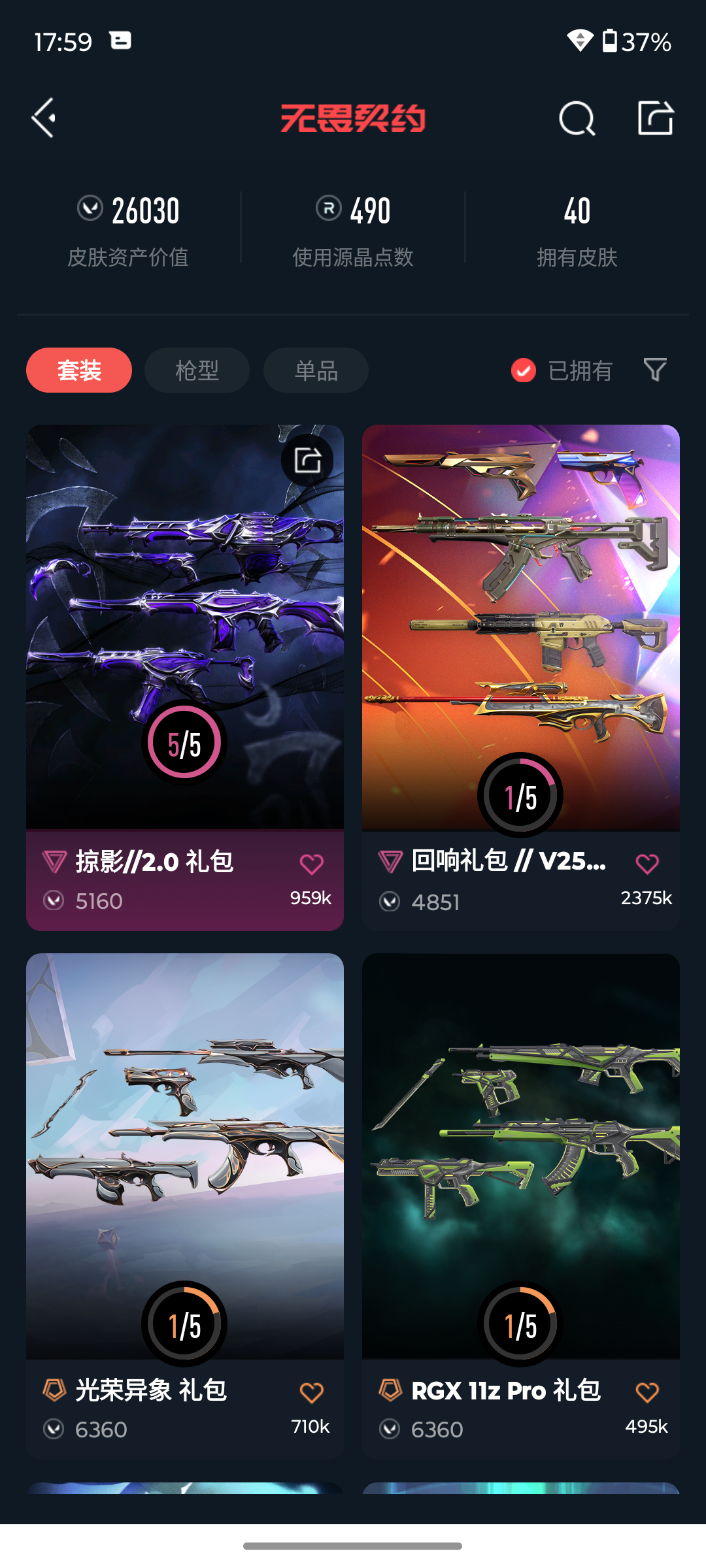Open the 回响礼包 // V25 bundle image

coord(521,627)
